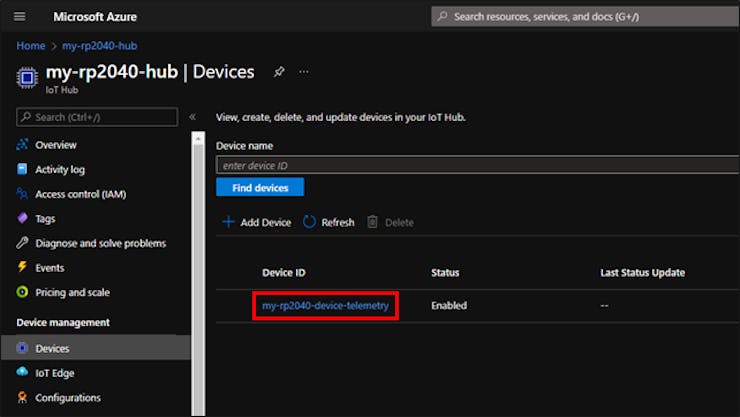Select IoT Edge in Device management

point(54,373)
